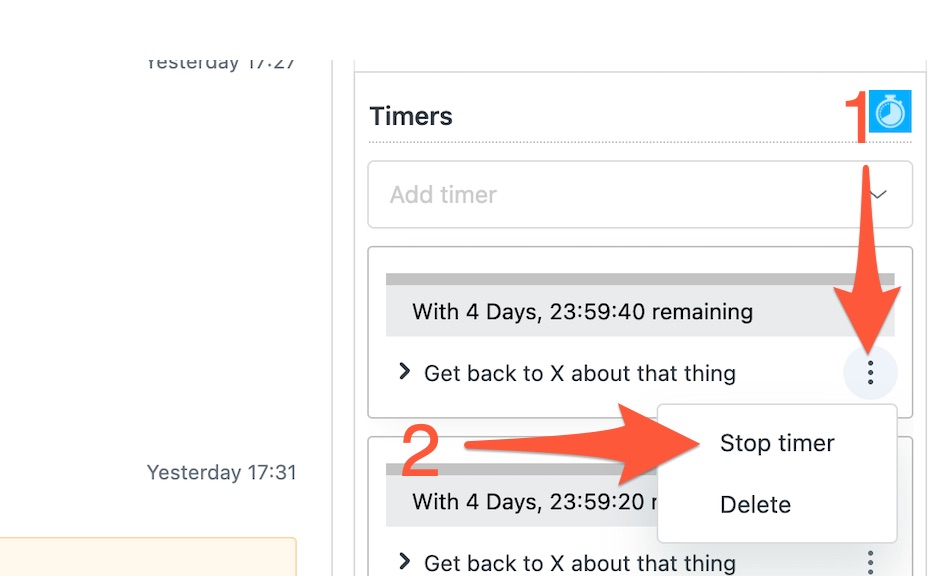The image size is (940, 576).
Task: Open three-dot menu of first timer
Action: (x=870, y=373)
